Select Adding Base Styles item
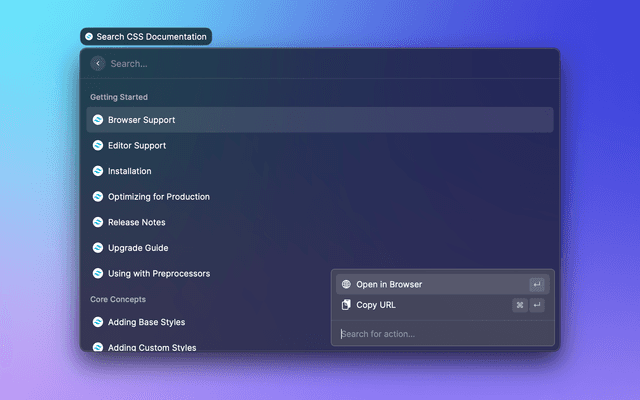Viewport: 640px width, 400px height. click(146, 322)
